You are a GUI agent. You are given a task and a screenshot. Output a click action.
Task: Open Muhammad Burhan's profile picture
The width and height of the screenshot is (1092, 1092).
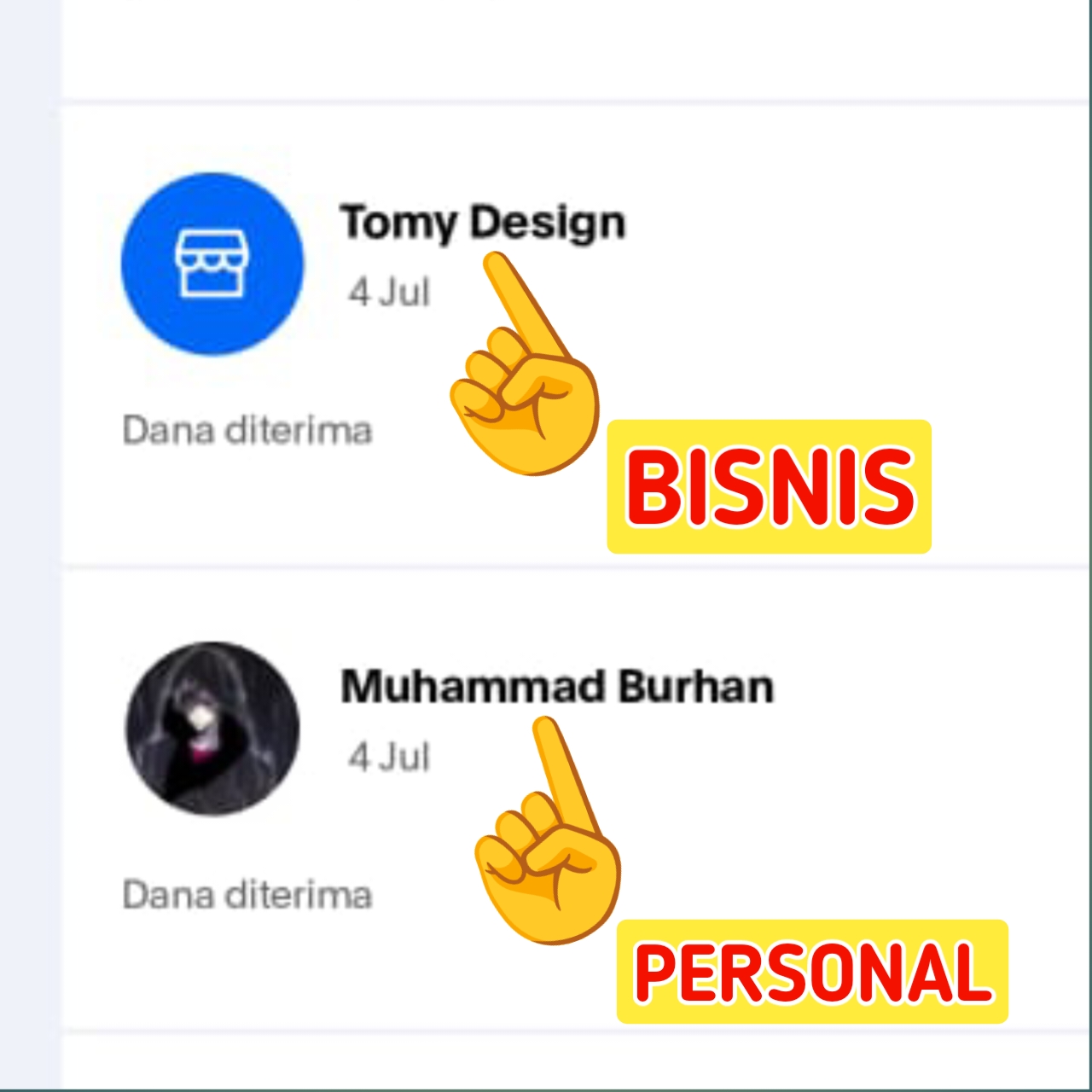(212, 729)
